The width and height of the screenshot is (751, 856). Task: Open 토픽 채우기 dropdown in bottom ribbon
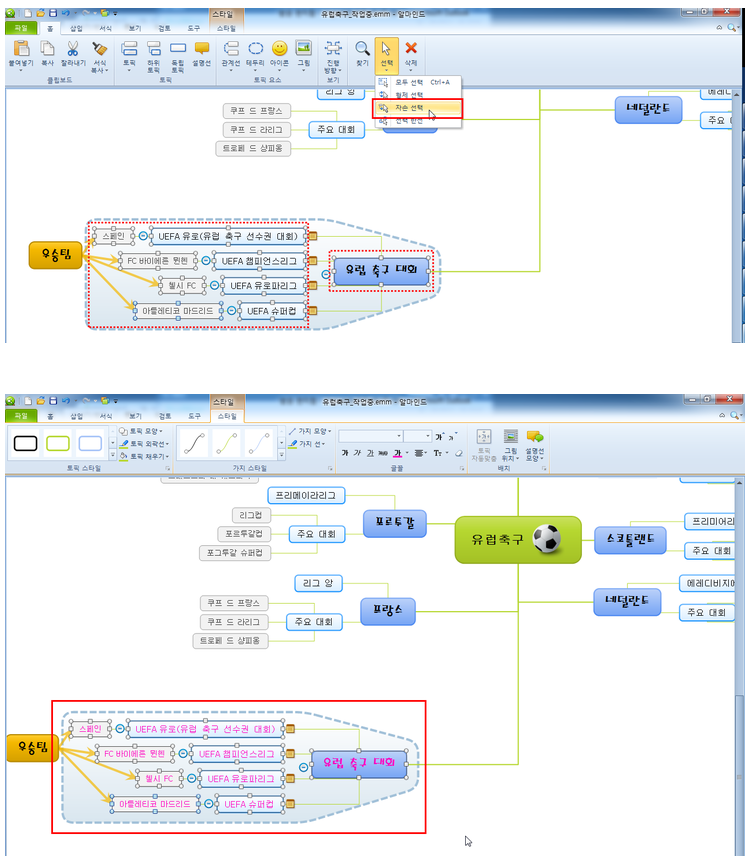click(144, 456)
